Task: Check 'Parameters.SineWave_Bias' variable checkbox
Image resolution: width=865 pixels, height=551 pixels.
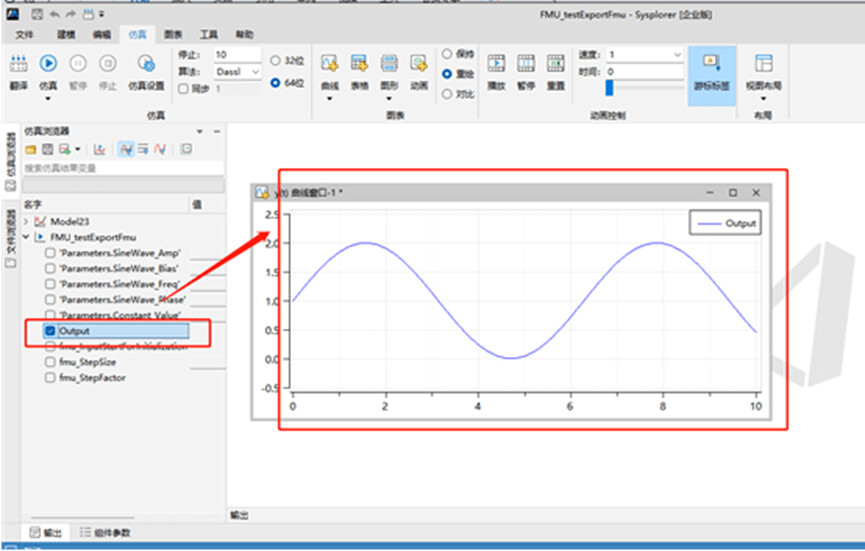Action: [50, 269]
